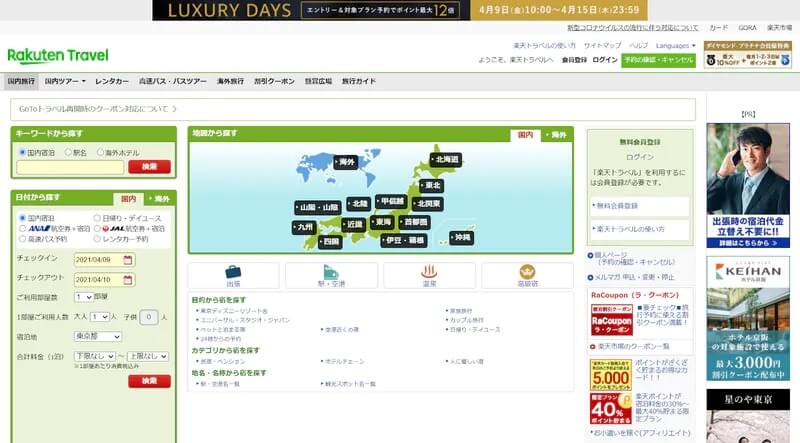Switch map search to 海外 tab

556,135
